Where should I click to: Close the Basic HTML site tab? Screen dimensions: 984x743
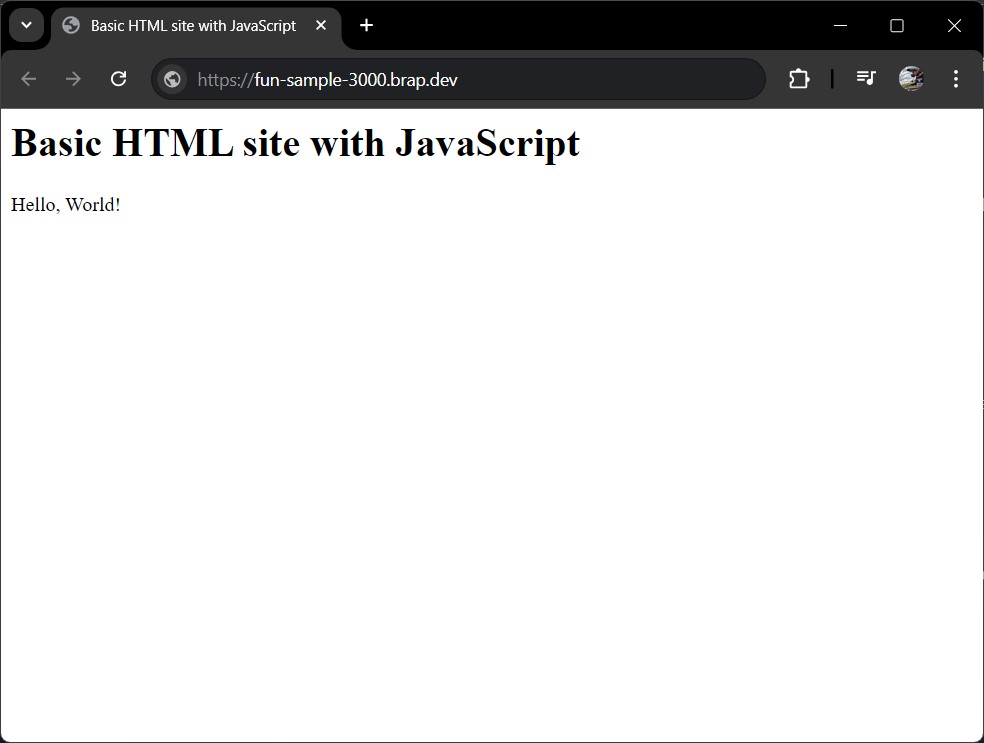pos(321,26)
